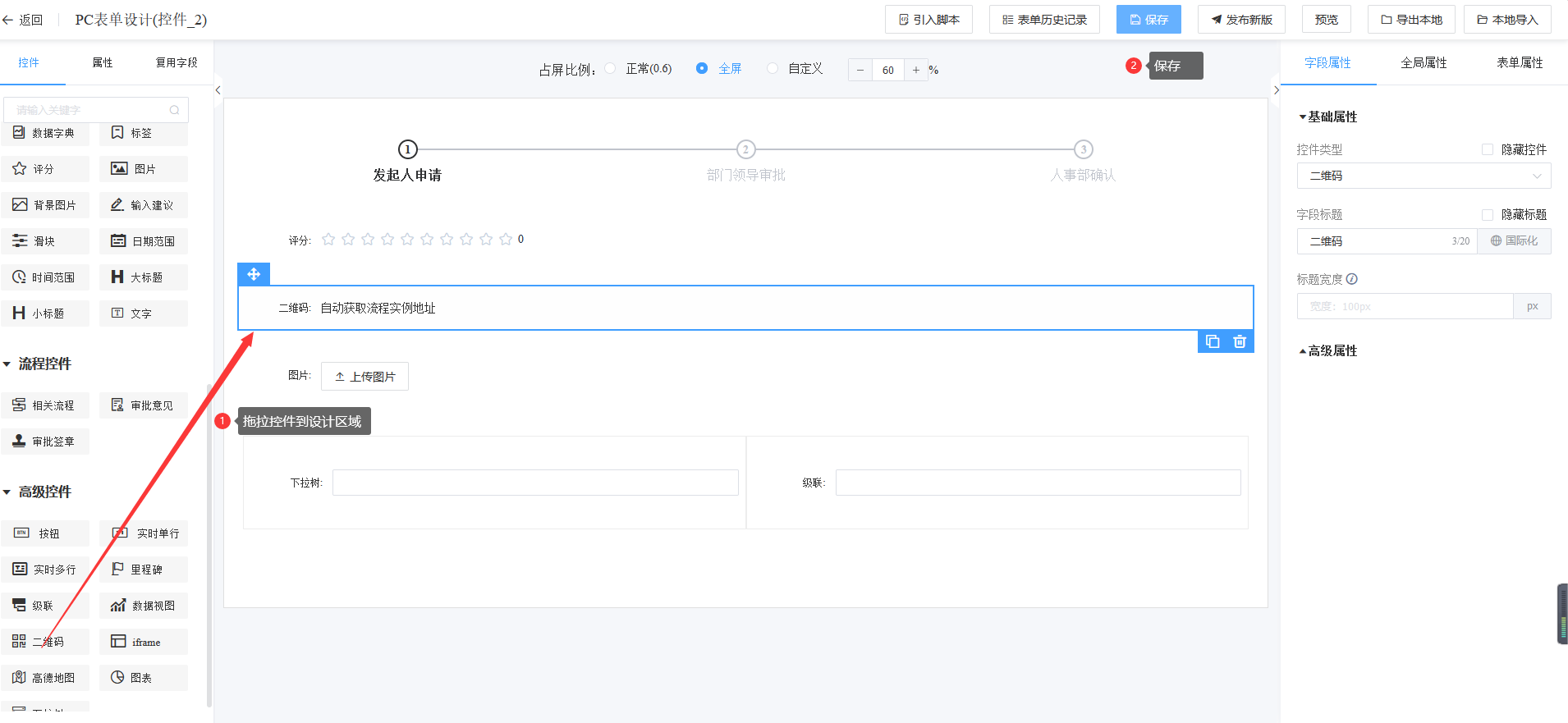Click the 预览 button
1568x723 pixels.
pyautogui.click(x=1327, y=20)
